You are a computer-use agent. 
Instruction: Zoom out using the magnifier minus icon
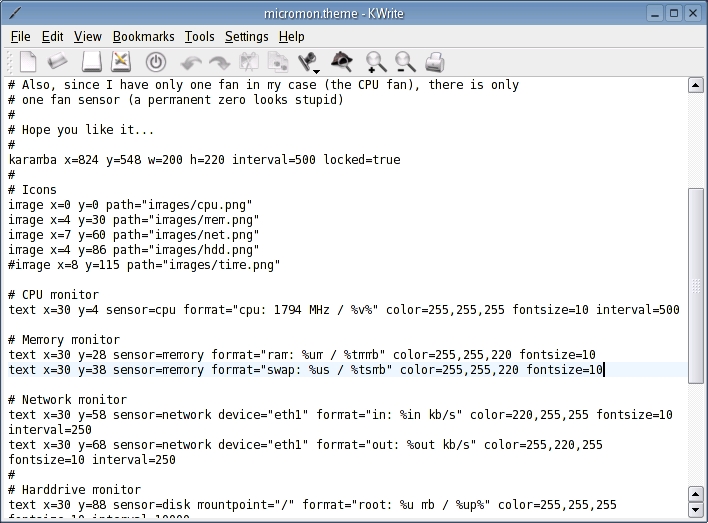[x=405, y=62]
